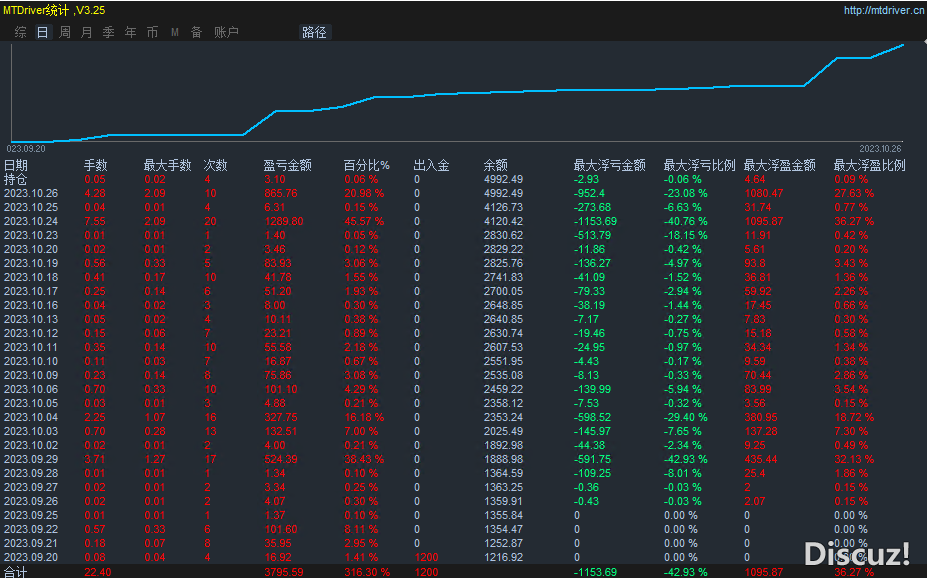927x578 pixels.
Task: Click the 百分比% column header
Action: pyautogui.click(x=367, y=165)
